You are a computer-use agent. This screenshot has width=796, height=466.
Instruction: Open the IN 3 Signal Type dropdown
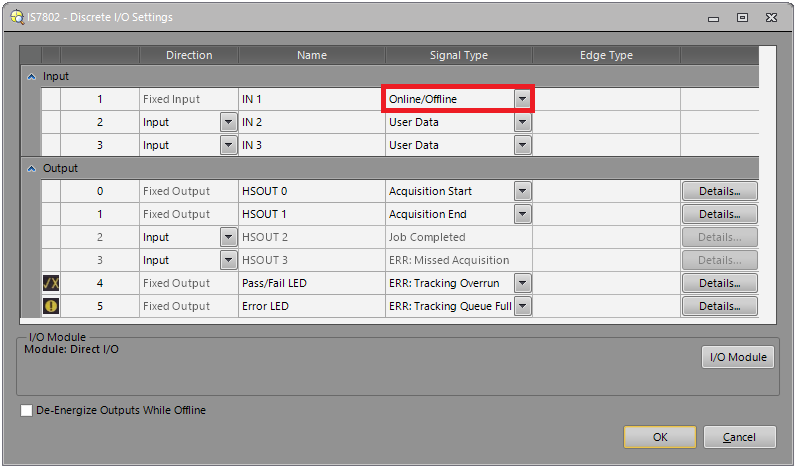click(522, 145)
